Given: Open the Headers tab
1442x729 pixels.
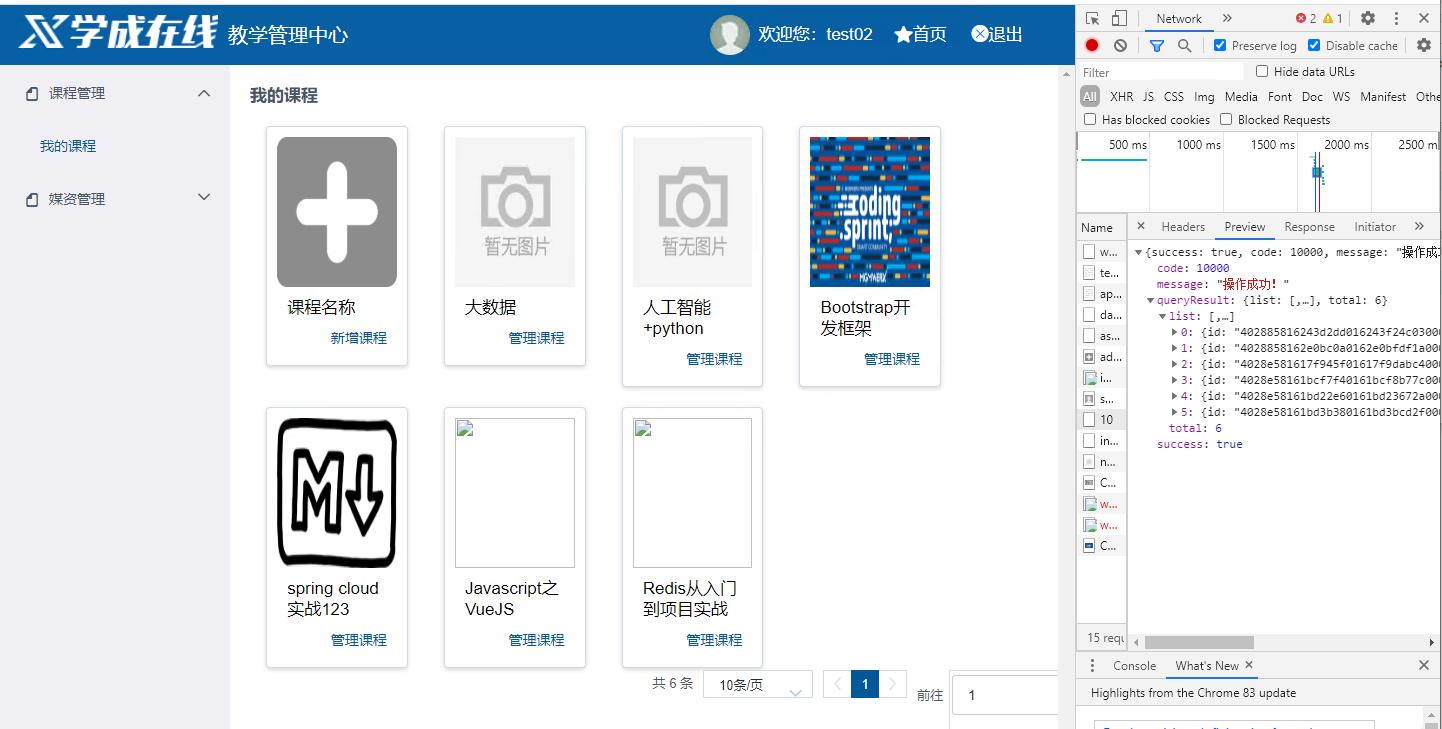Looking at the screenshot, I should (1183, 227).
